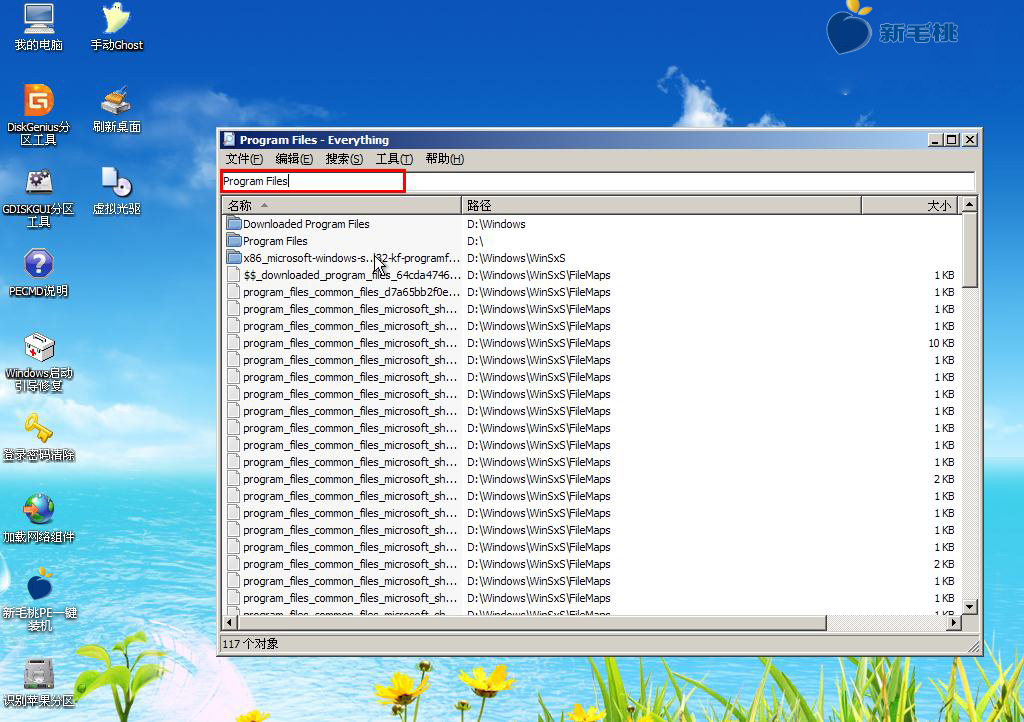Minimize the Everything window

coord(935,140)
